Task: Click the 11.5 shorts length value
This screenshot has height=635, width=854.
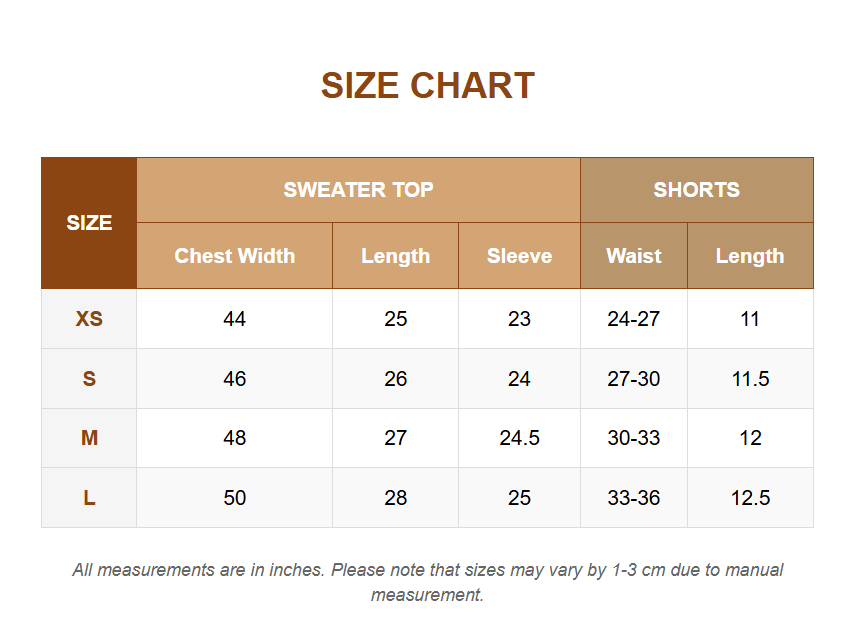Action: click(751, 378)
